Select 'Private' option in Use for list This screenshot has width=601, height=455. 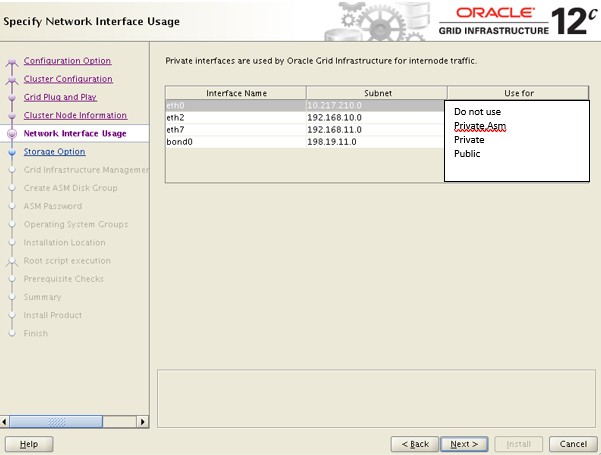pyautogui.click(x=469, y=140)
